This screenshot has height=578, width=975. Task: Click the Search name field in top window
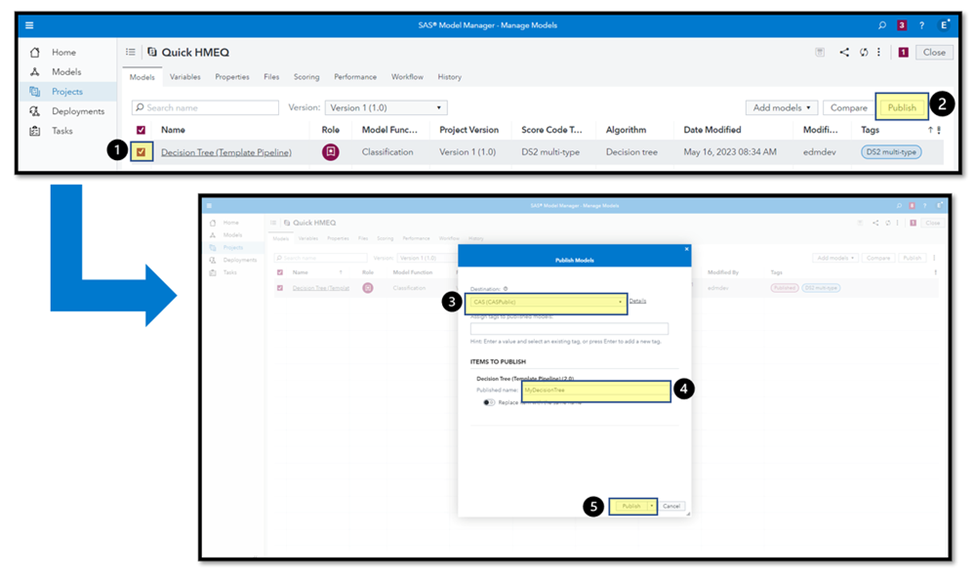pyautogui.click(x=205, y=108)
